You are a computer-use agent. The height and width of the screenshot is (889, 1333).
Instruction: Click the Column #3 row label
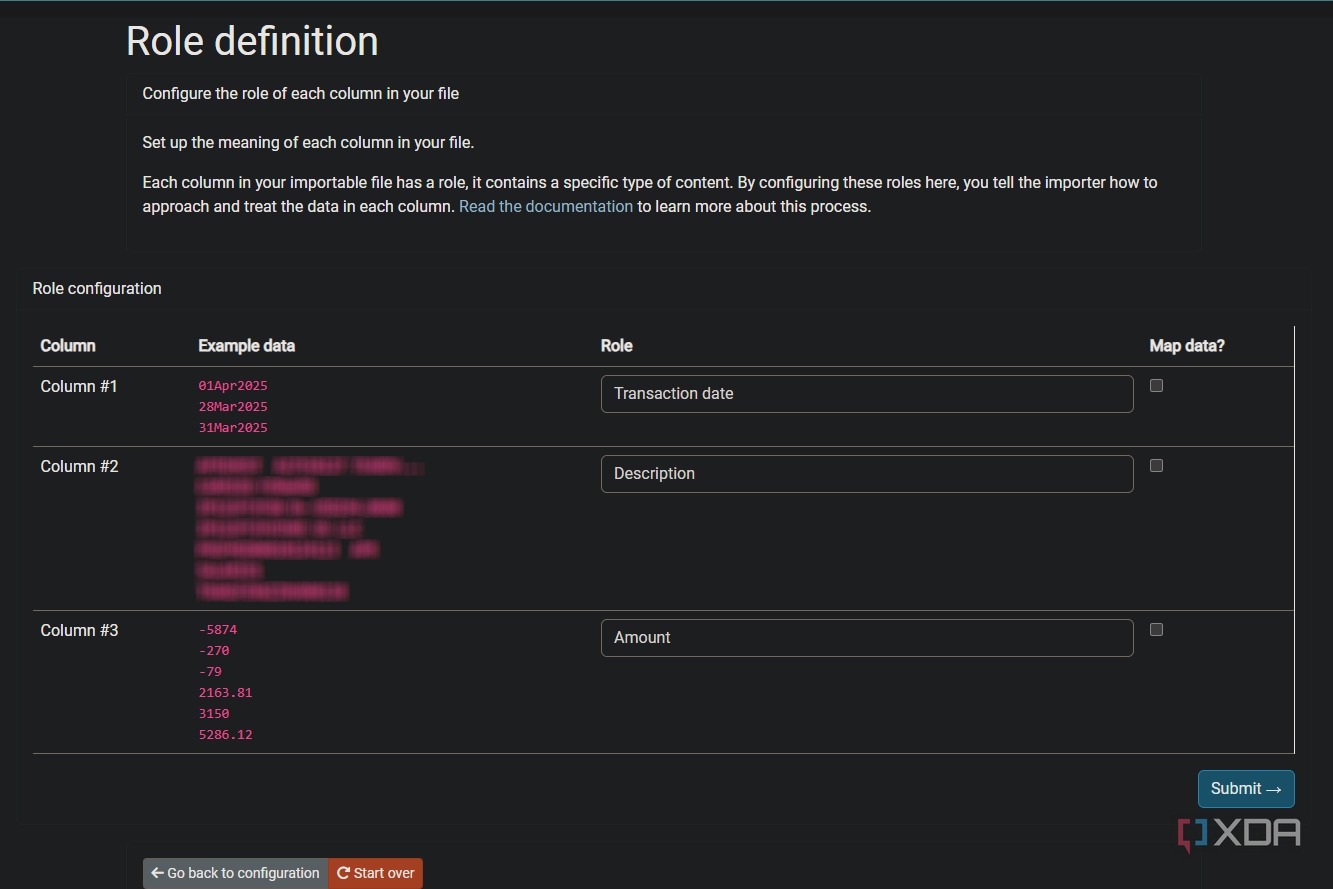pyautogui.click(x=79, y=630)
